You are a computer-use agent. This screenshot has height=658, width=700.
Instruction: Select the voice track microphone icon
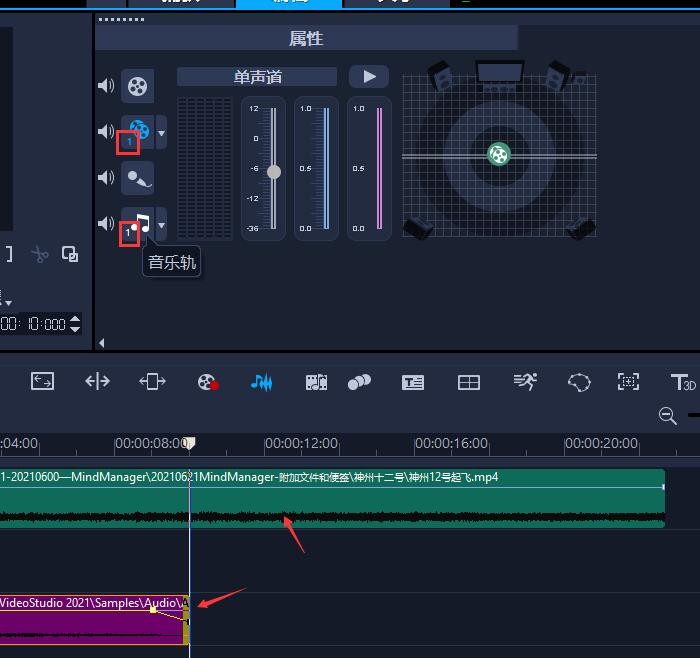tap(138, 178)
